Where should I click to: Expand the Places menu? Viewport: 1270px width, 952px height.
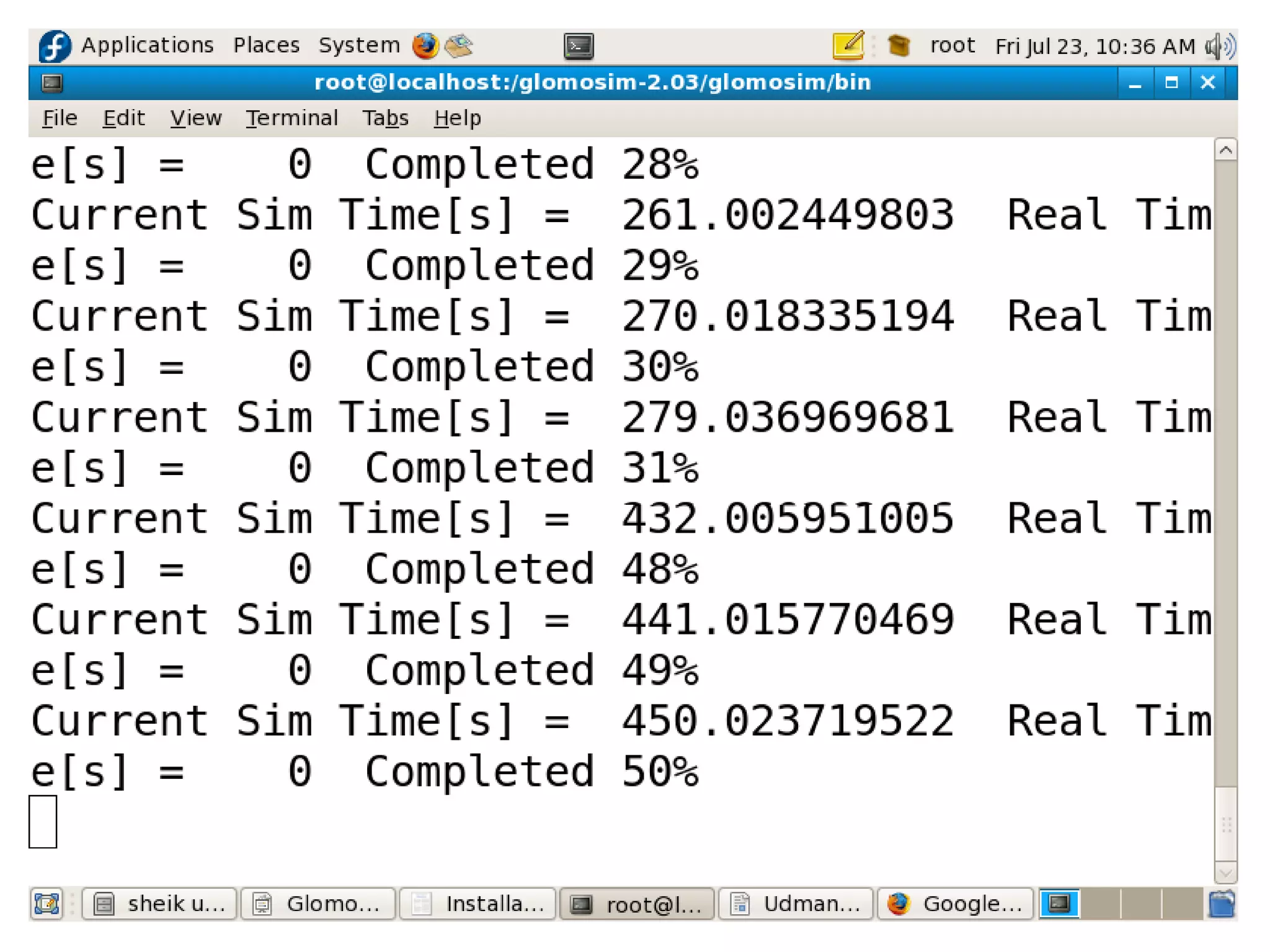pyautogui.click(x=266, y=46)
